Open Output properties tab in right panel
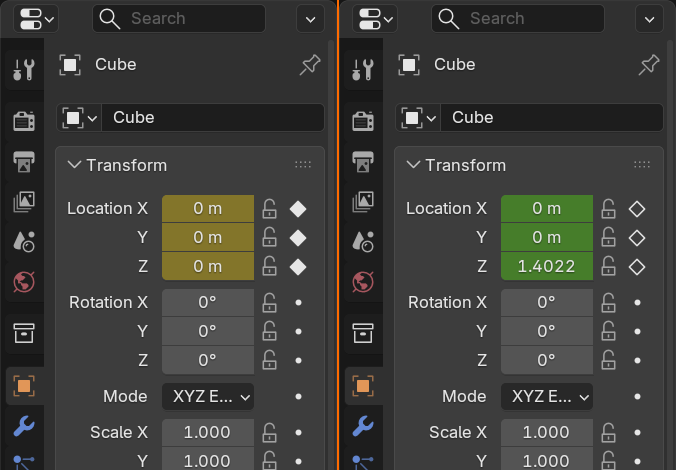Image resolution: width=676 pixels, height=470 pixels. [x=363, y=161]
